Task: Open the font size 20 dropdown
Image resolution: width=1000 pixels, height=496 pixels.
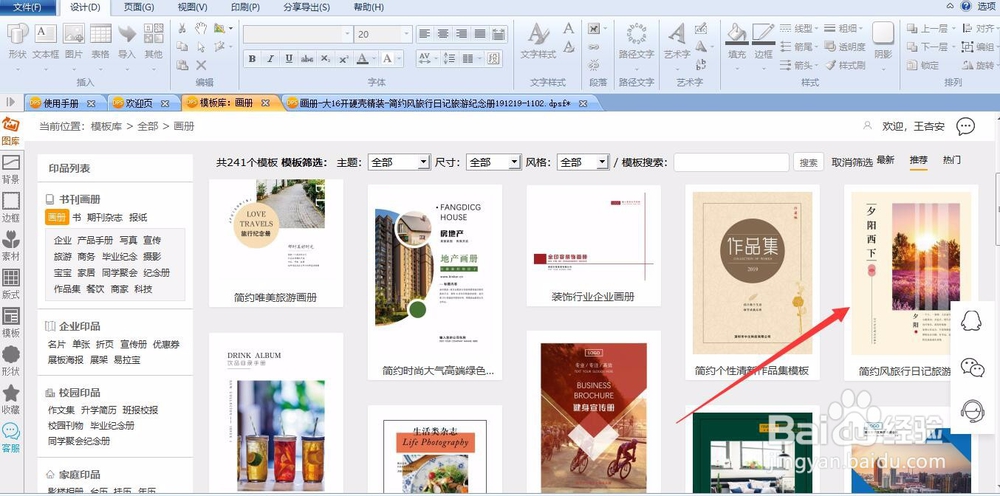Action: click(x=406, y=34)
